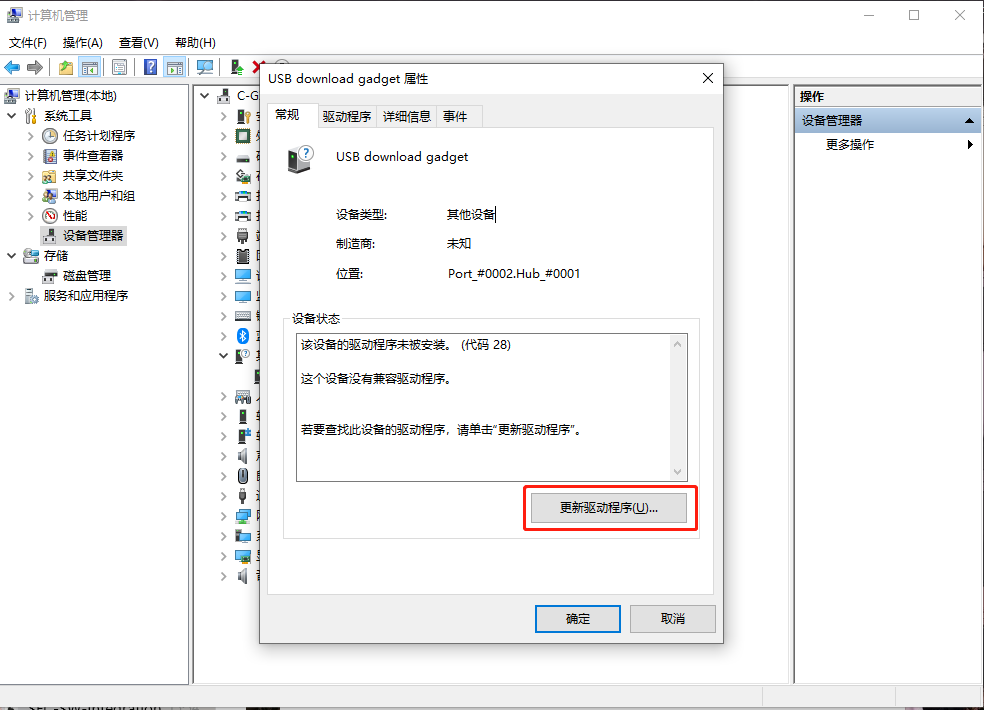The height and width of the screenshot is (710, 984).
Task: Open Disk Management (磁盘管理) node
Action: click(87, 276)
